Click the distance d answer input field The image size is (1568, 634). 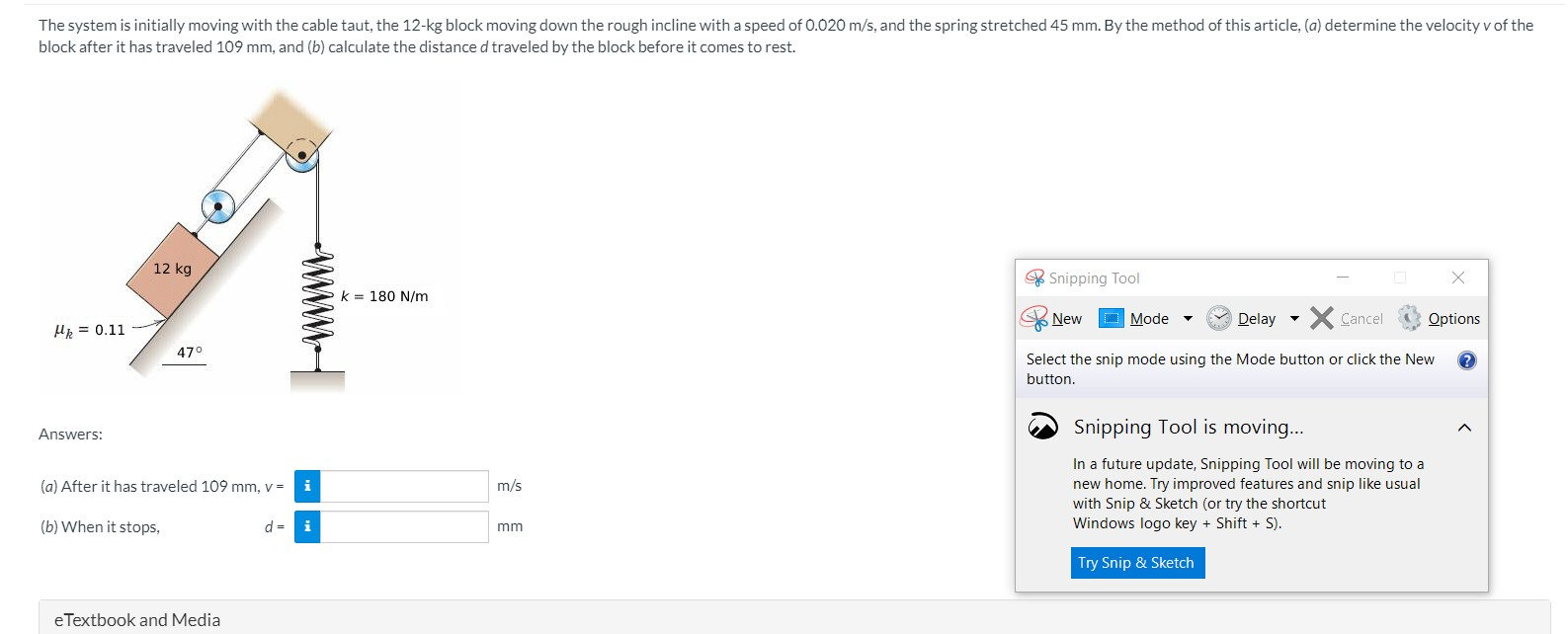(x=404, y=526)
